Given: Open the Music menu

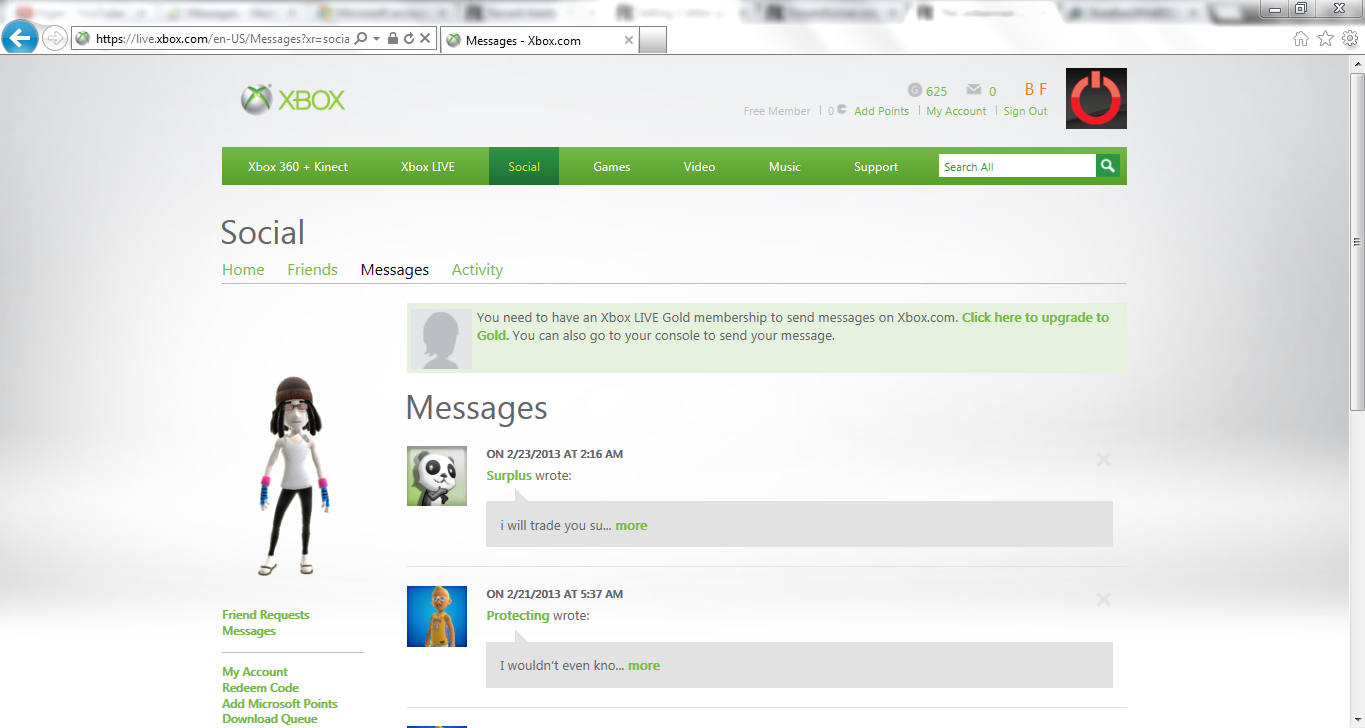Looking at the screenshot, I should (x=784, y=167).
